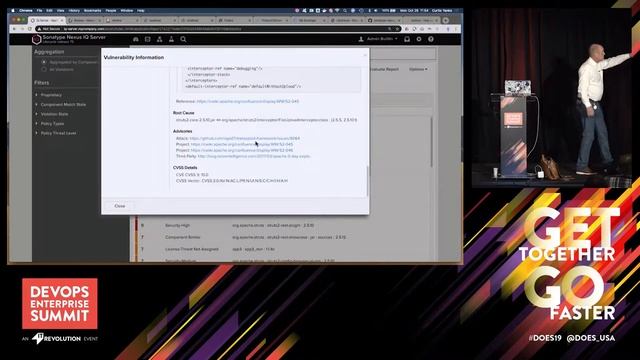Open the Window menu
640x360 pixels.
(127, 11)
